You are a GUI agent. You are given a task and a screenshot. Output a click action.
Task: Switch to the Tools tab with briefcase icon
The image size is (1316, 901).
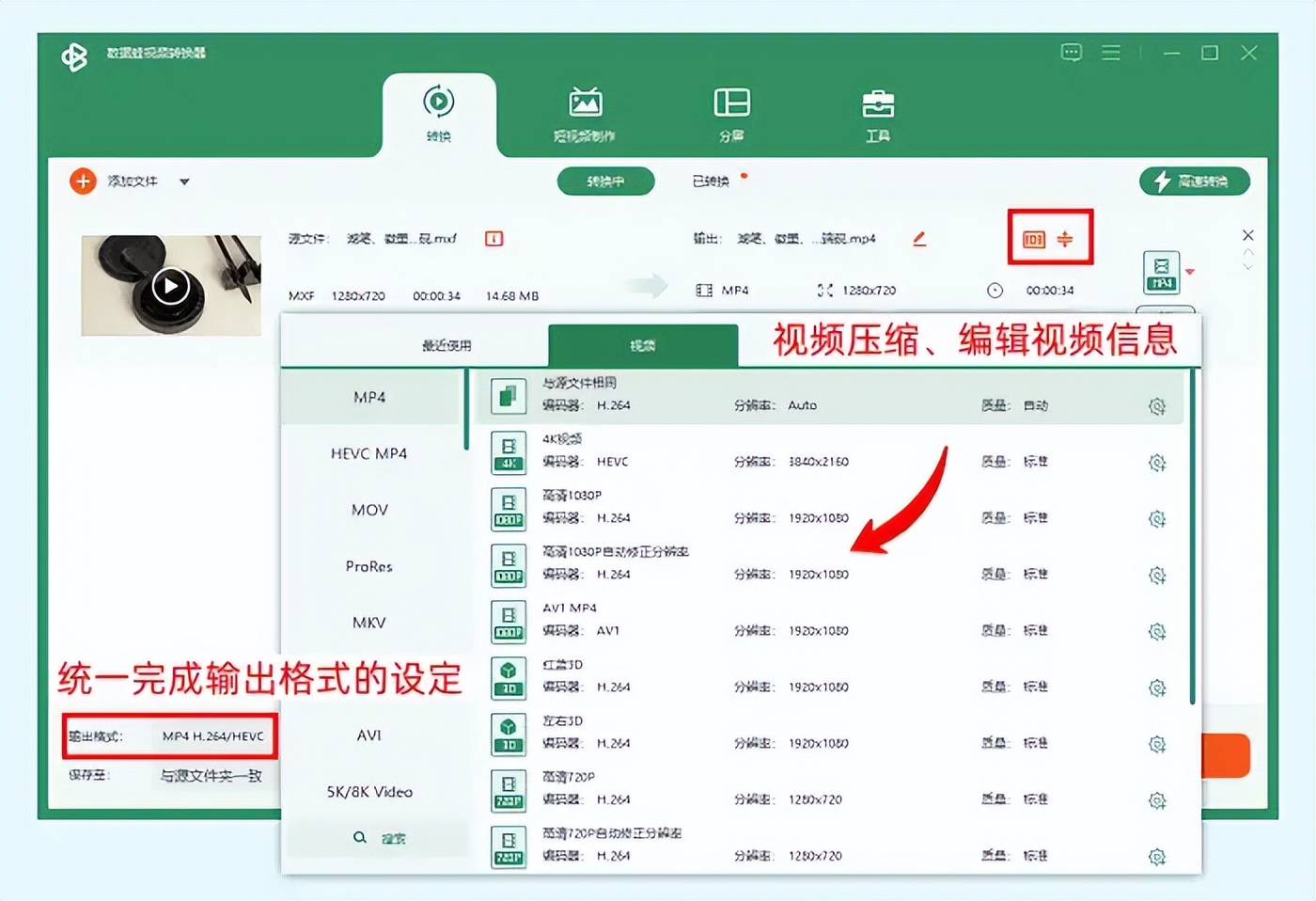pyautogui.click(x=878, y=114)
